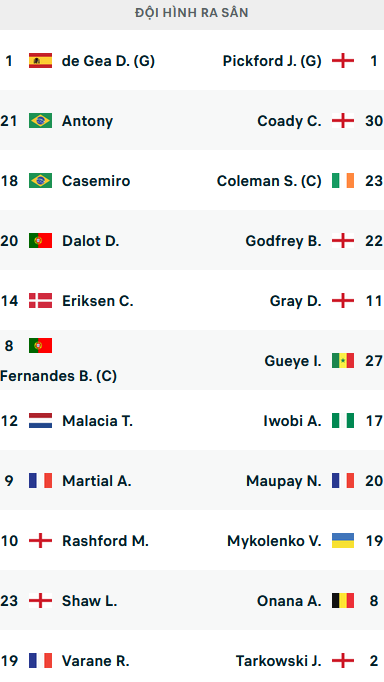Click the Senegal flag beside Gueye I.
This screenshot has height=682, width=384.
pyautogui.click(x=343, y=361)
